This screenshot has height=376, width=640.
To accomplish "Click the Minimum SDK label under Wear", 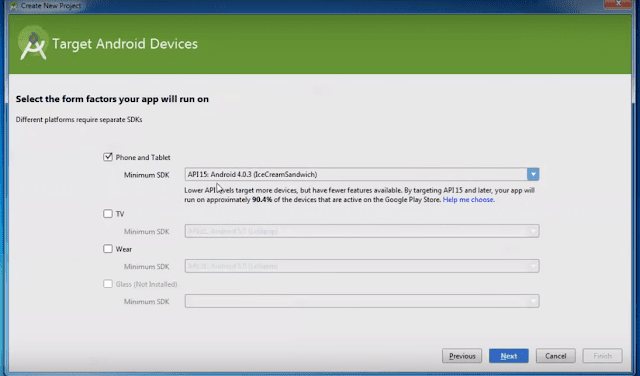I will pyautogui.click(x=147, y=267).
